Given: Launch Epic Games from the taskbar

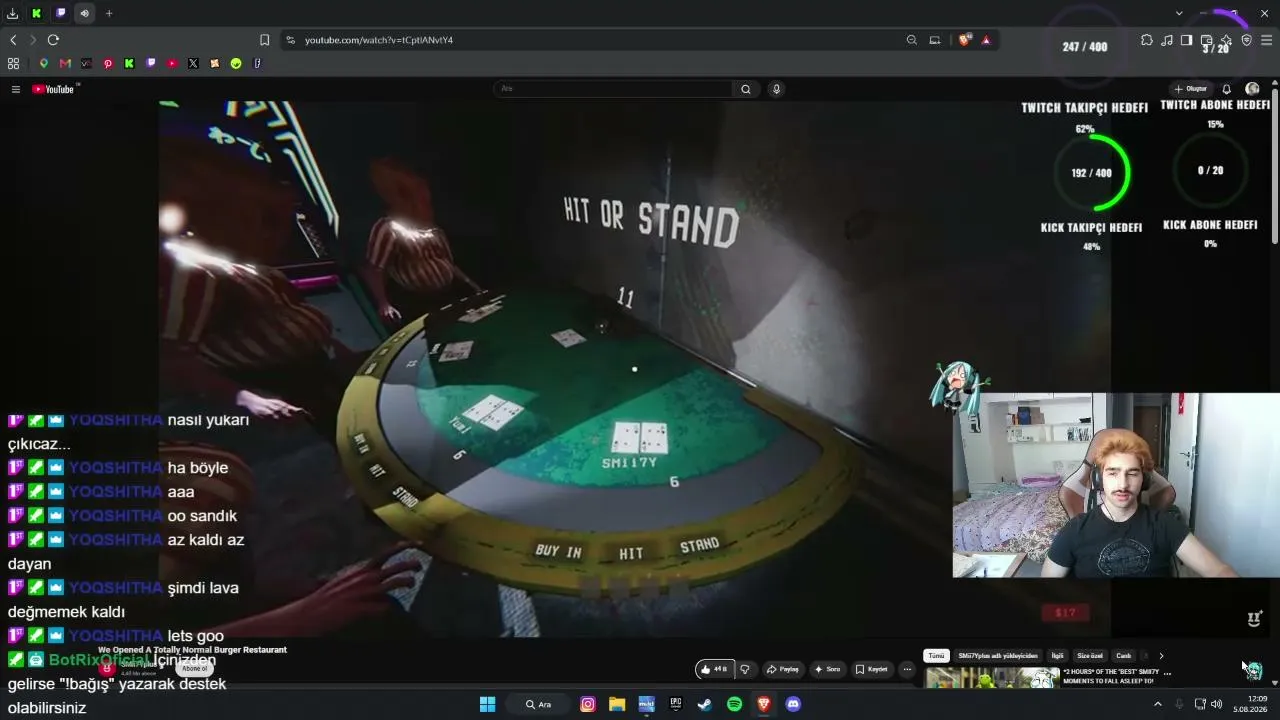Looking at the screenshot, I should [676, 704].
